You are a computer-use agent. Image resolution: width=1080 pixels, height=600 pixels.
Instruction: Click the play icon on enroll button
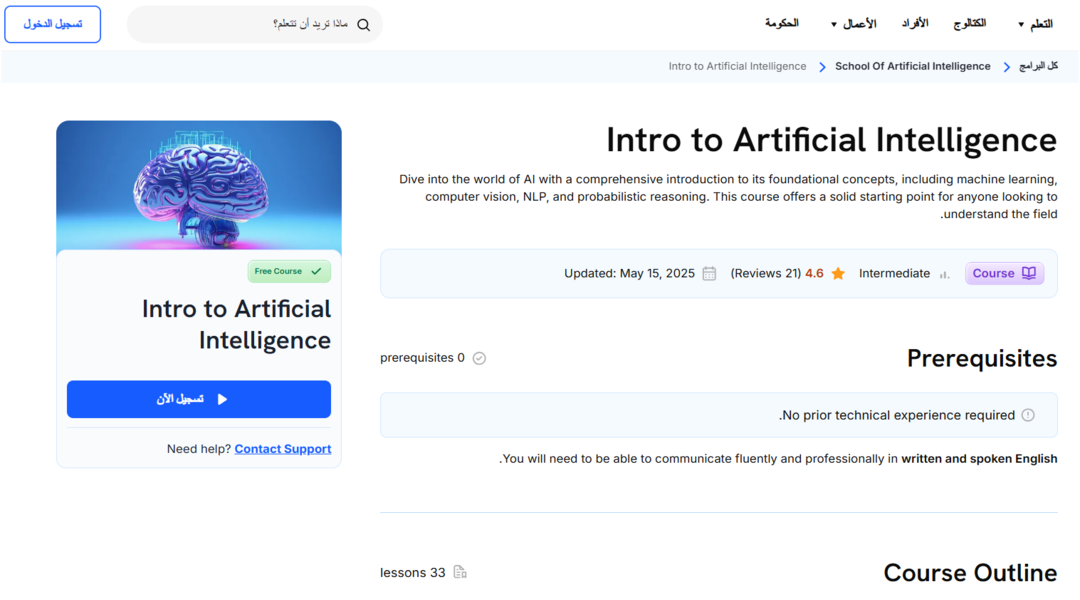[222, 399]
